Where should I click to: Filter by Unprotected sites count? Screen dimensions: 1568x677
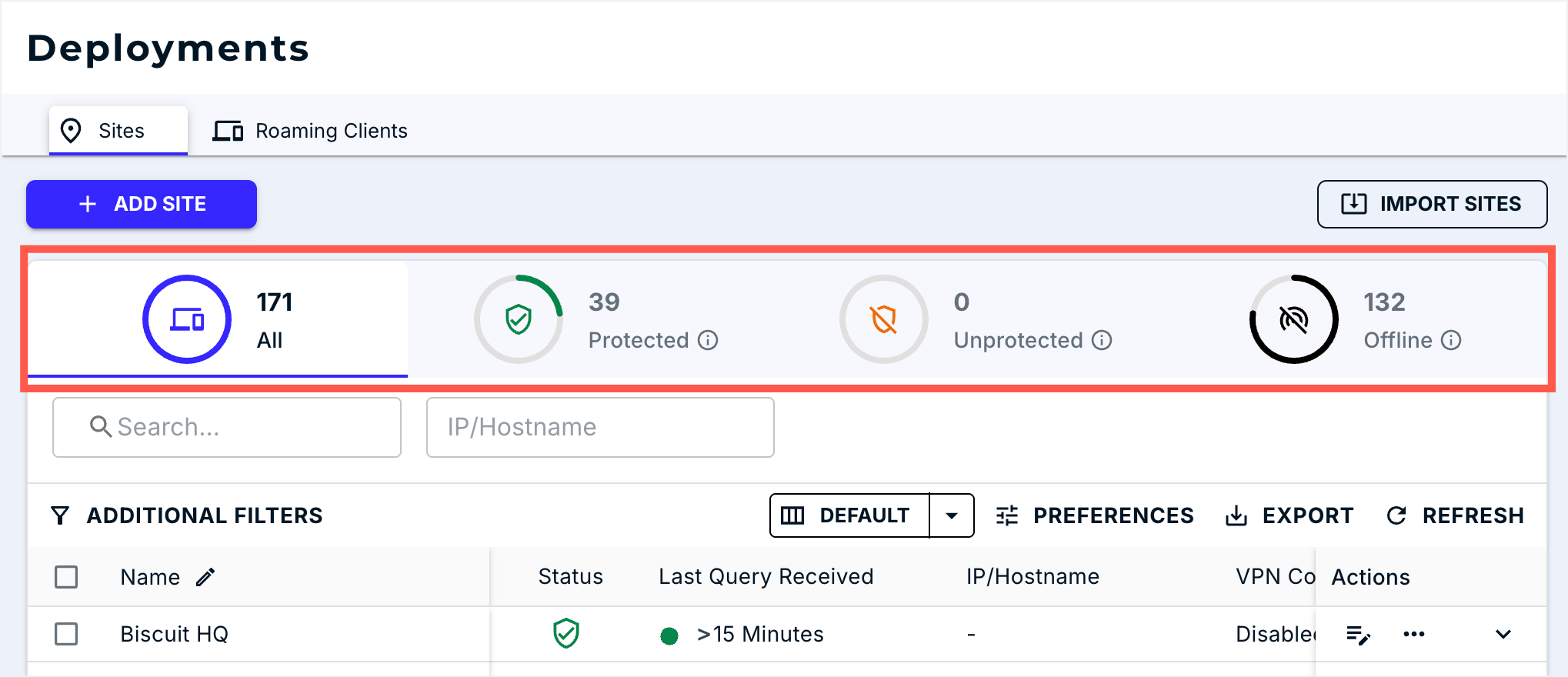click(x=976, y=319)
